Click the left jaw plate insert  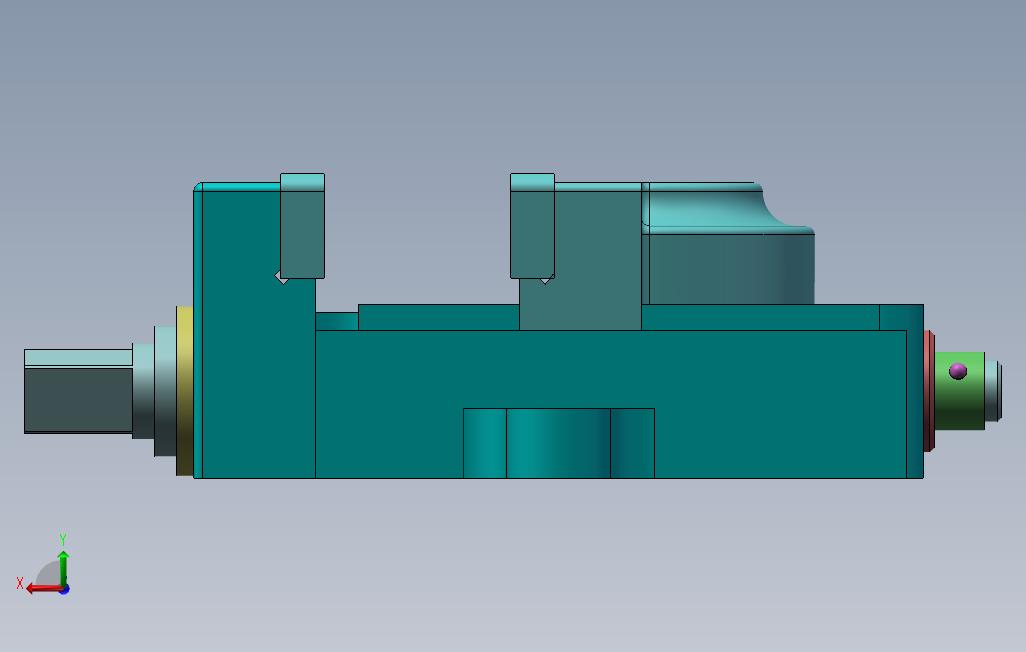pyautogui.click(x=302, y=226)
